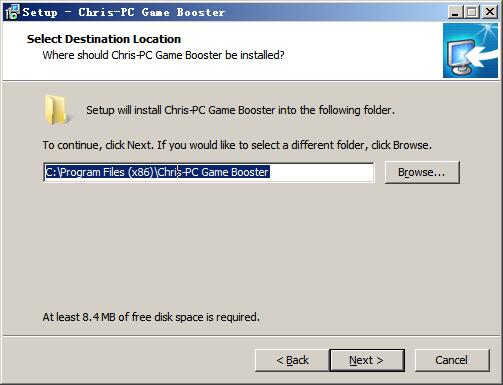The height and width of the screenshot is (385, 503).
Task: Cancel the Chris-PC Game Booster setup
Action: click(452, 360)
